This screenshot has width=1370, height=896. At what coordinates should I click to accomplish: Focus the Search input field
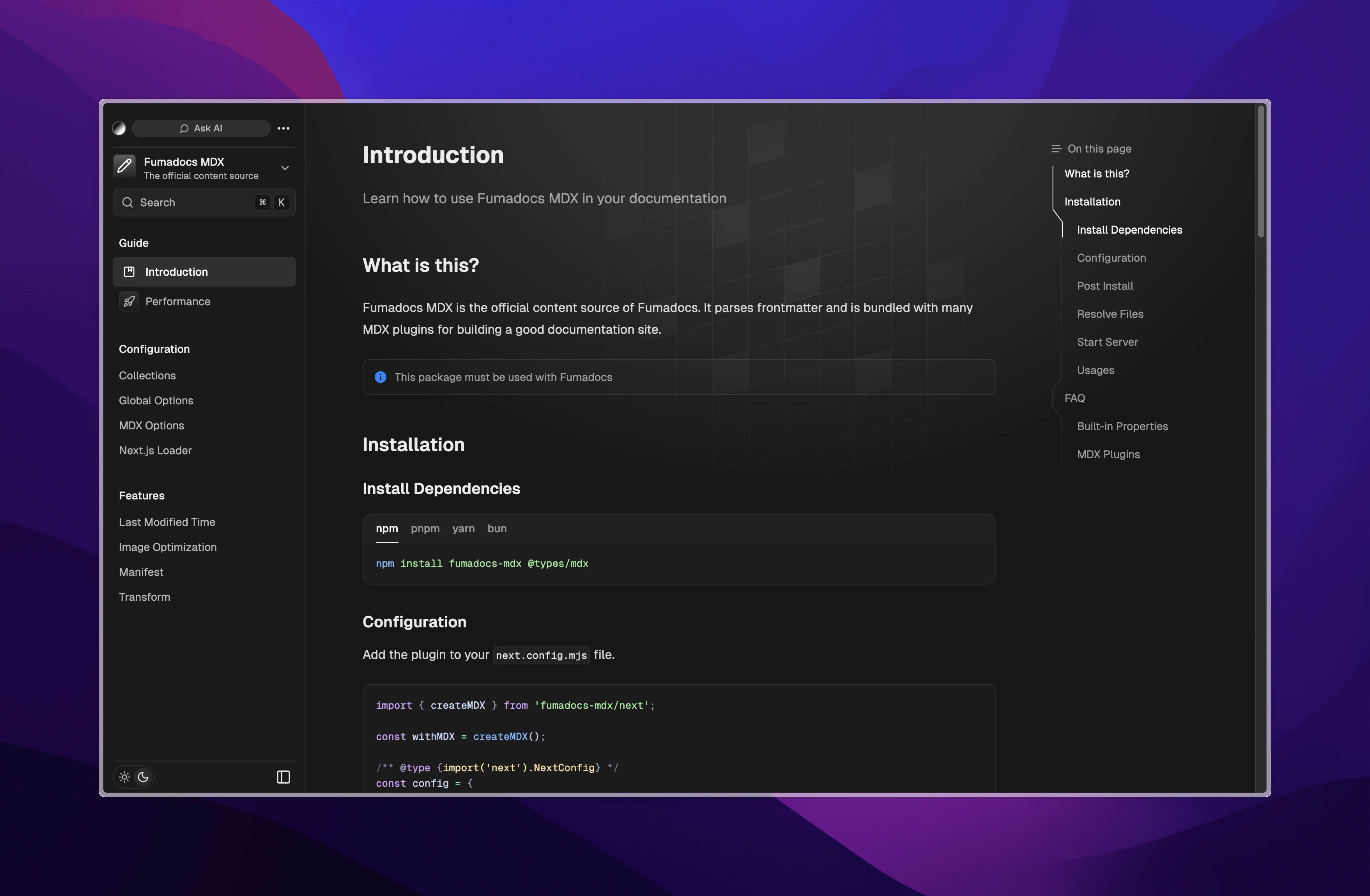pos(204,202)
